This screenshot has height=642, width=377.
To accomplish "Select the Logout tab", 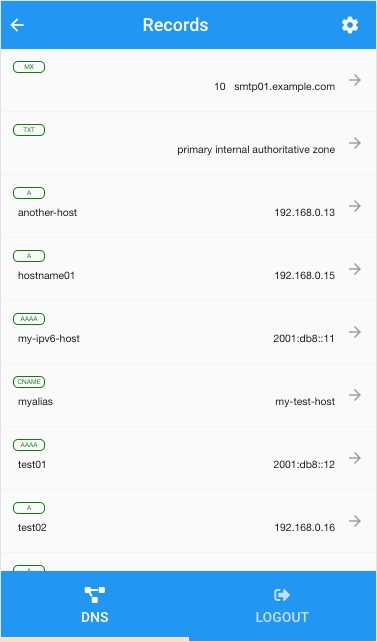I will [x=282, y=605].
